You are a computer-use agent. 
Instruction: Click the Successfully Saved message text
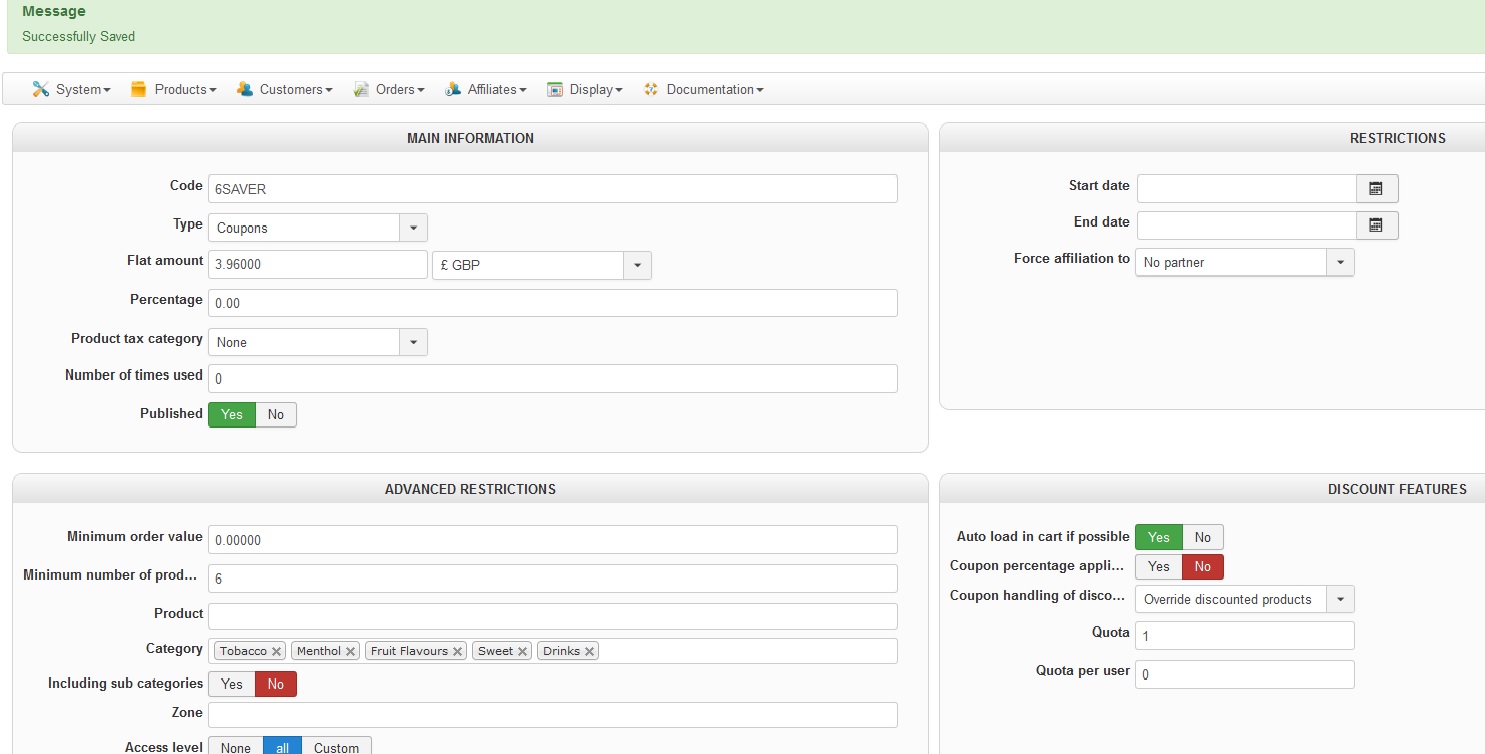[78, 37]
